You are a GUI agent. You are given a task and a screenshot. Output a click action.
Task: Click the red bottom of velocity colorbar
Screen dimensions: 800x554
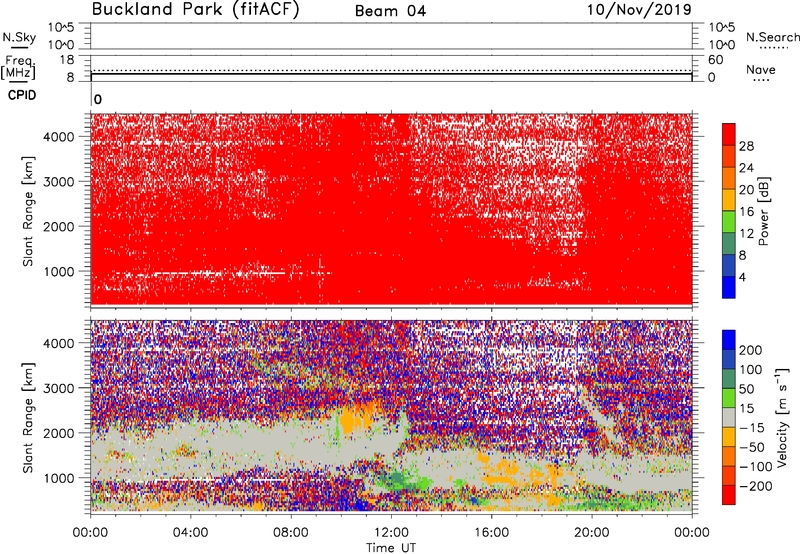pyautogui.click(x=729, y=495)
